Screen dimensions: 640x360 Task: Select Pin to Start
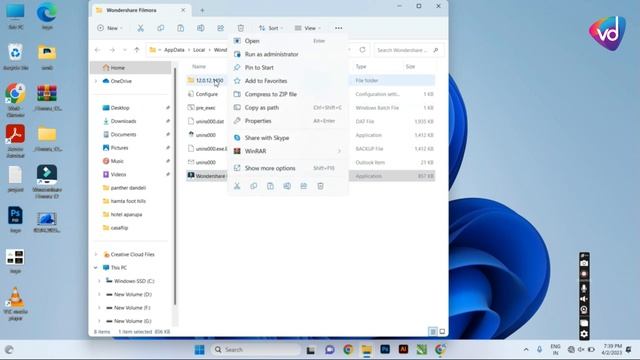288,68
